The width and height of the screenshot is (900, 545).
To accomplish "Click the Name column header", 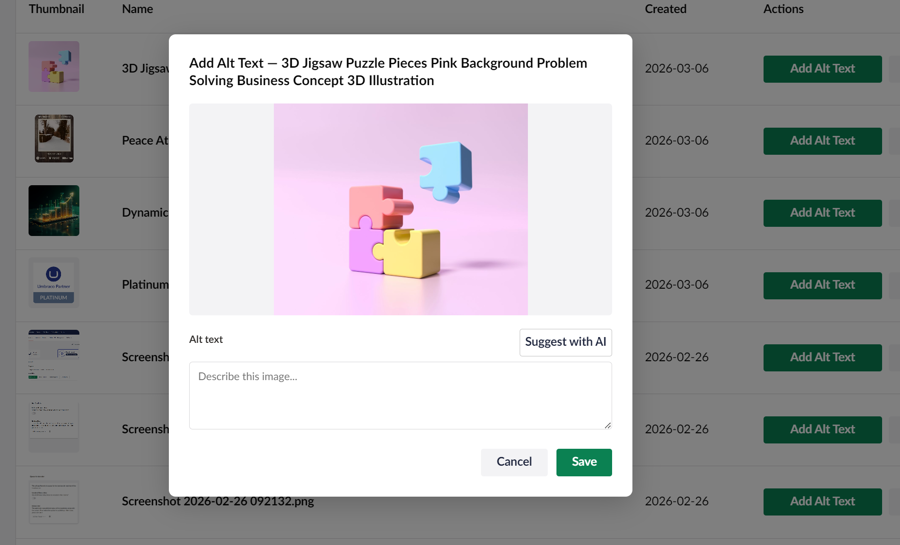I will [x=137, y=9].
